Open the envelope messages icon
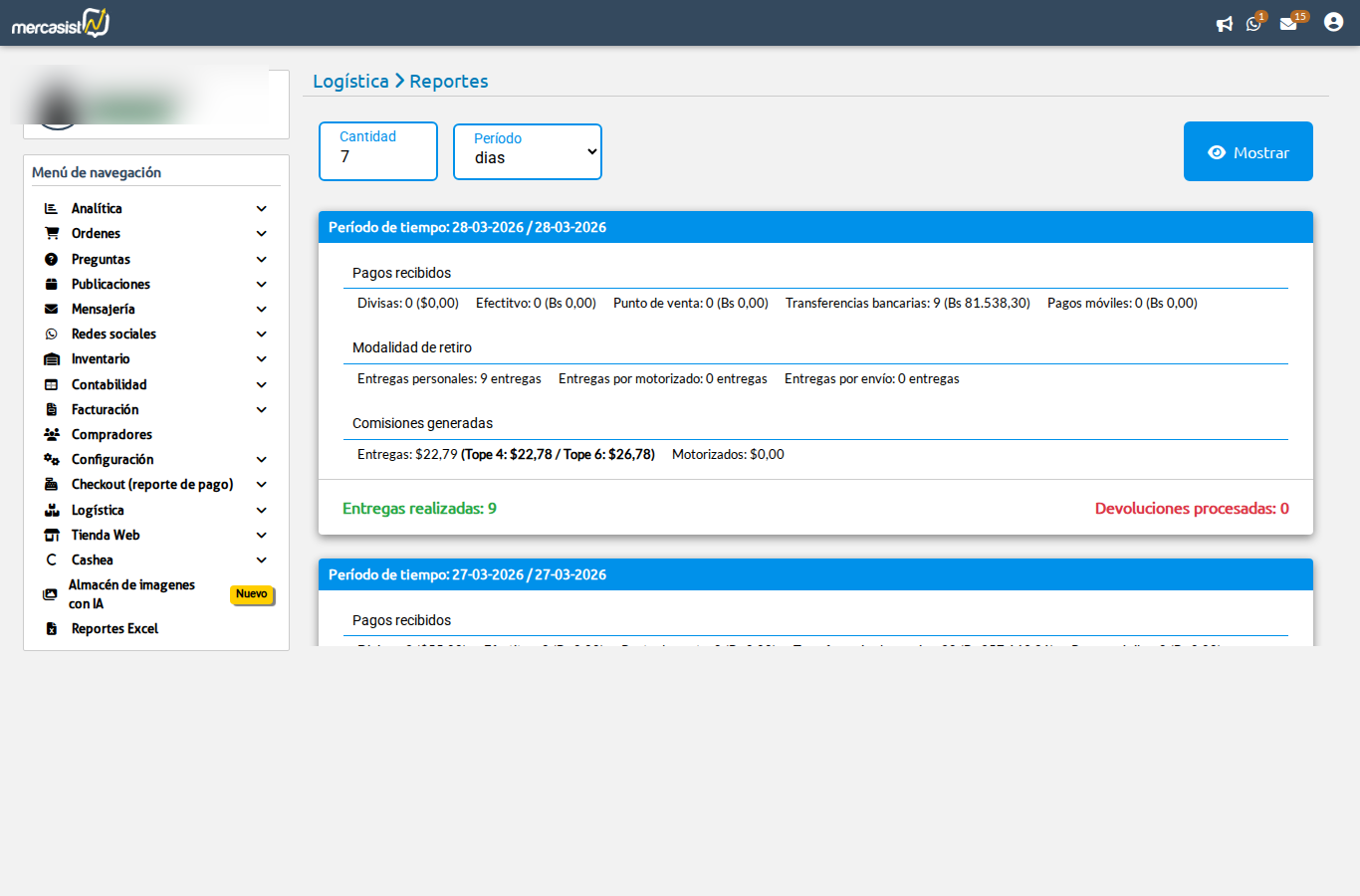This screenshot has width=1360, height=896. pos(1288,24)
